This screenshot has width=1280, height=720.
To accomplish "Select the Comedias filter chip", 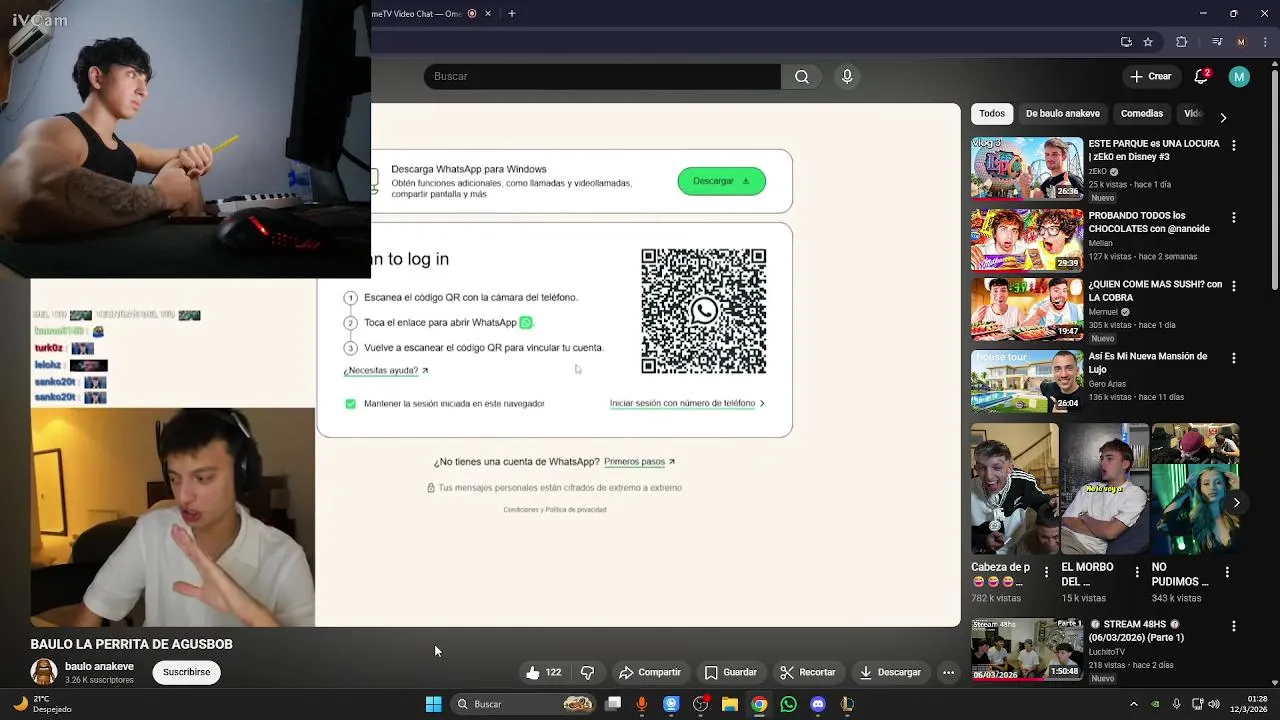I will [1141, 114].
